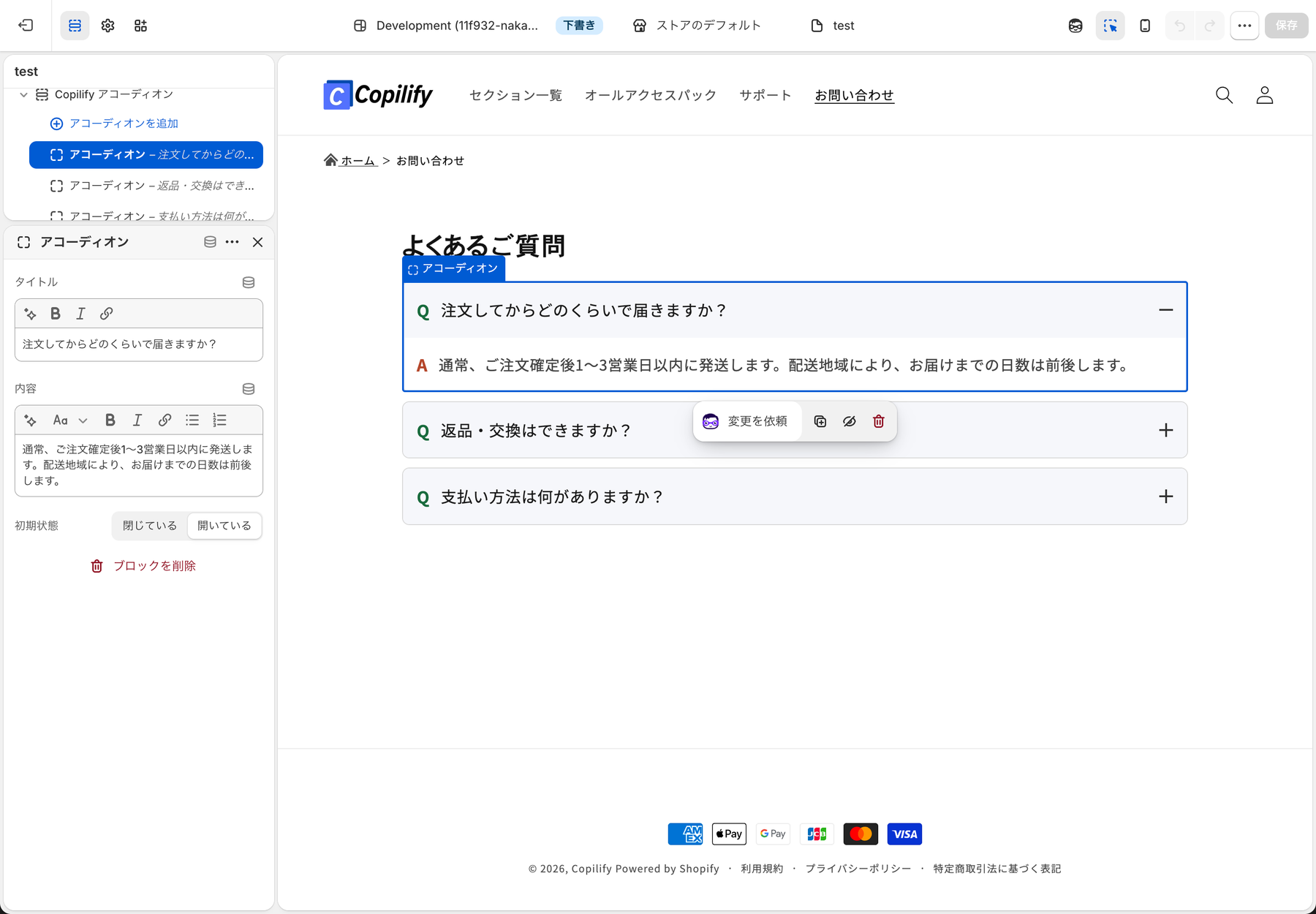Click the Visa payment icon
1316x914 pixels.
(904, 834)
